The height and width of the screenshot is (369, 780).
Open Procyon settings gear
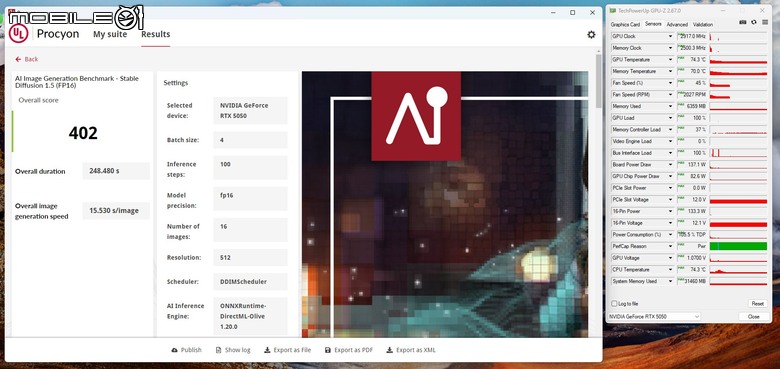[591, 34]
